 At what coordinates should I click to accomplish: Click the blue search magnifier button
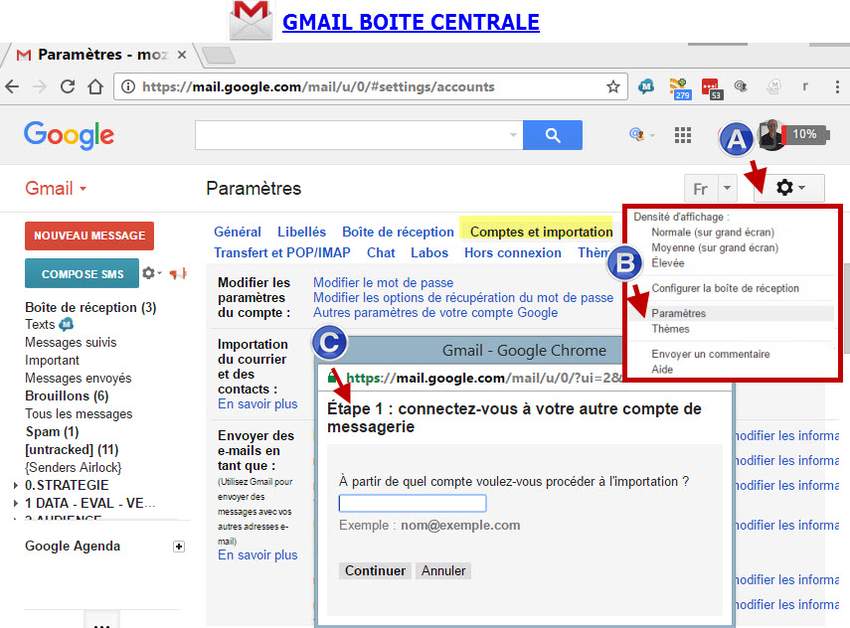click(x=552, y=135)
